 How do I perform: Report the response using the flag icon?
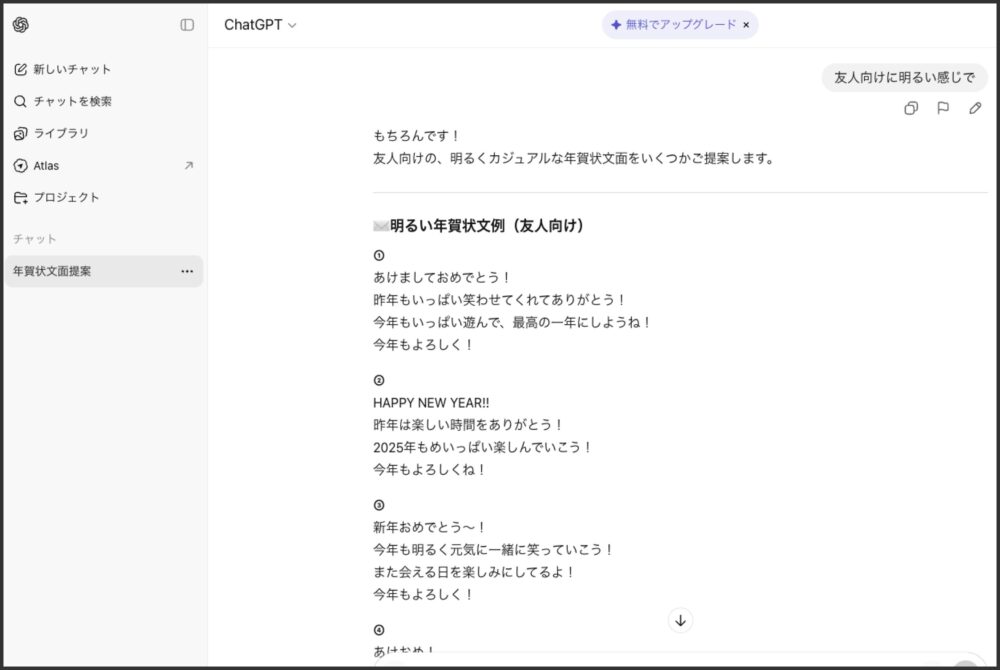click(943, 109)
